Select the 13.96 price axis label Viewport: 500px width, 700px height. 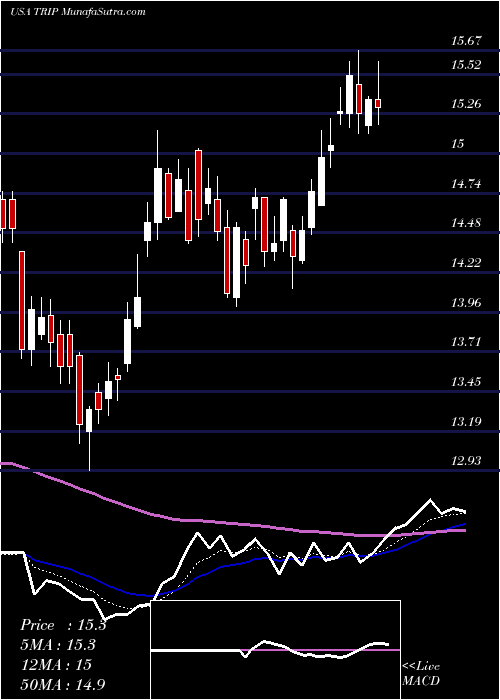click(466, 303)
